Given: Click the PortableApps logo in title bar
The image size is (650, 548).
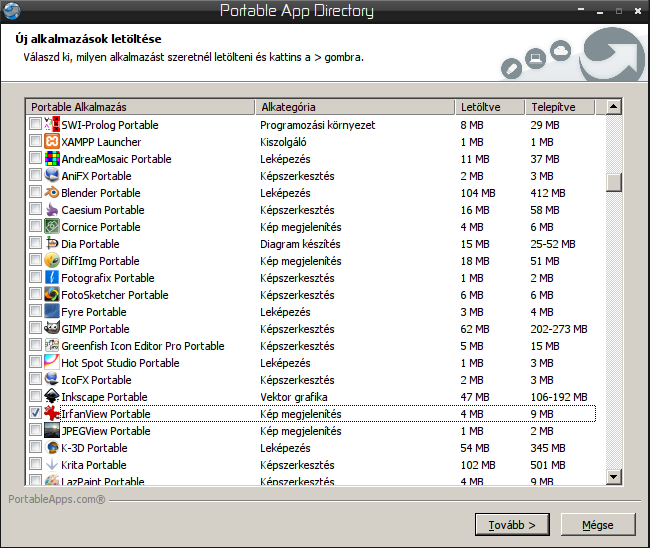Looking at the screenshot, I should pyautogui.click(x=12, y=11).
